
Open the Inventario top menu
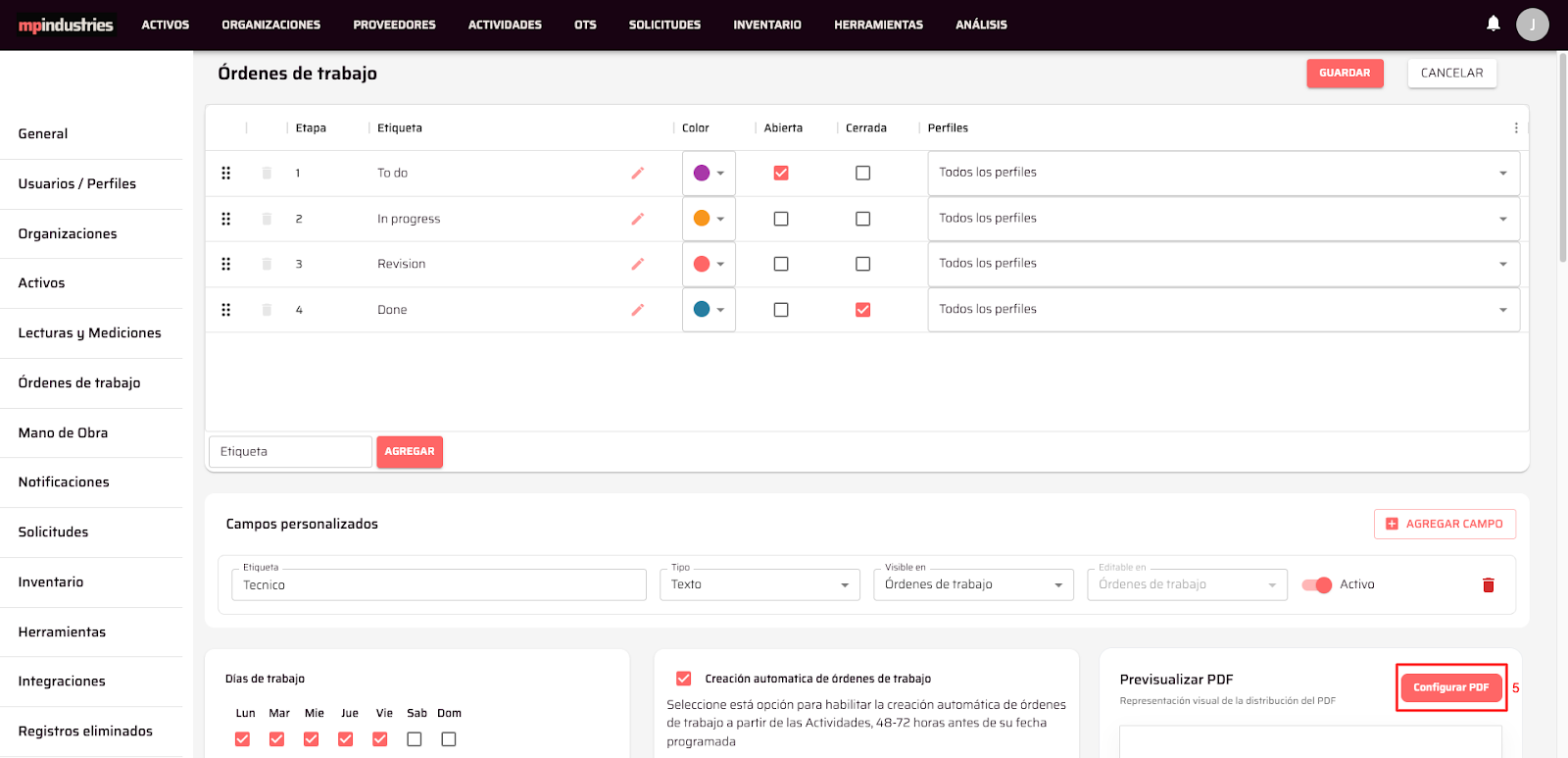pos(766,25)
